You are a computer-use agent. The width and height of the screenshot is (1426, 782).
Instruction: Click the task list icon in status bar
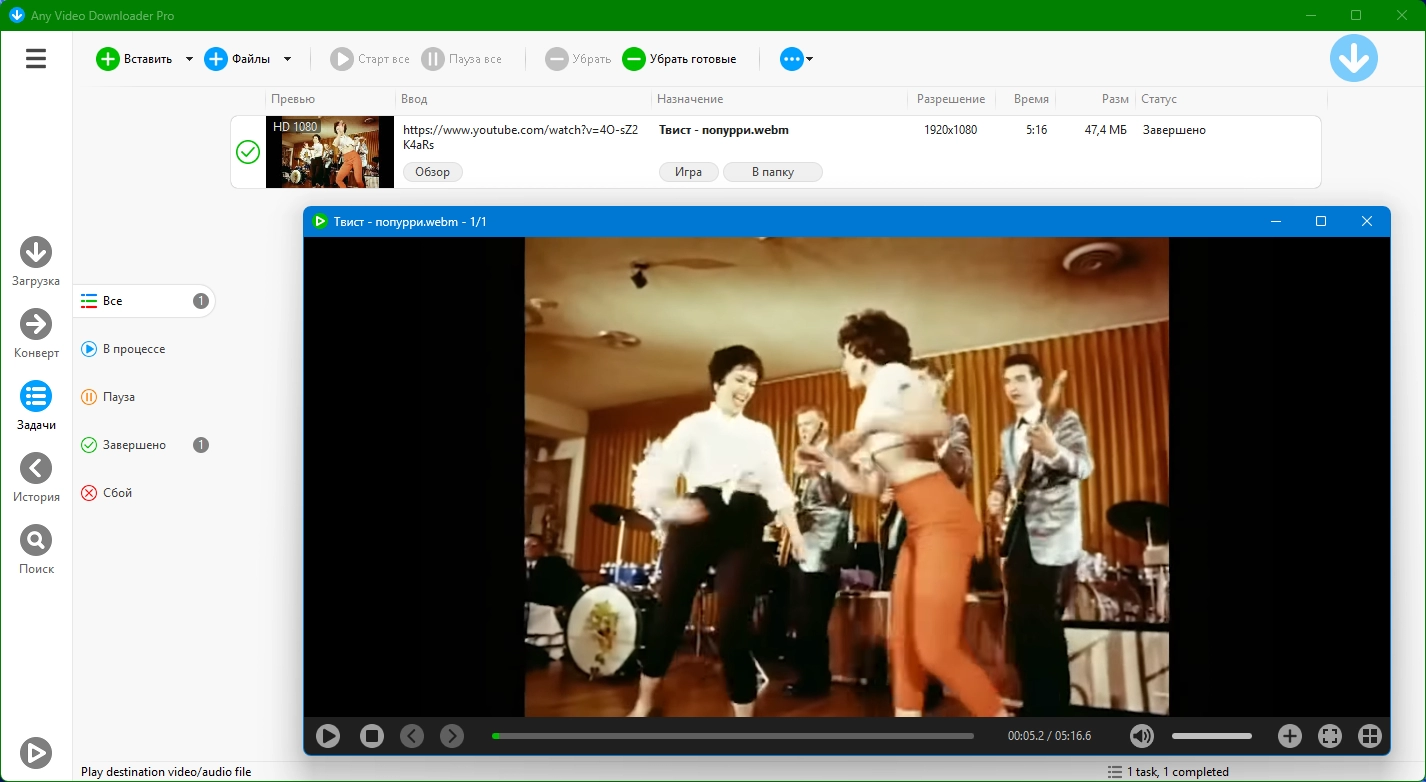tap(1114, 772)
